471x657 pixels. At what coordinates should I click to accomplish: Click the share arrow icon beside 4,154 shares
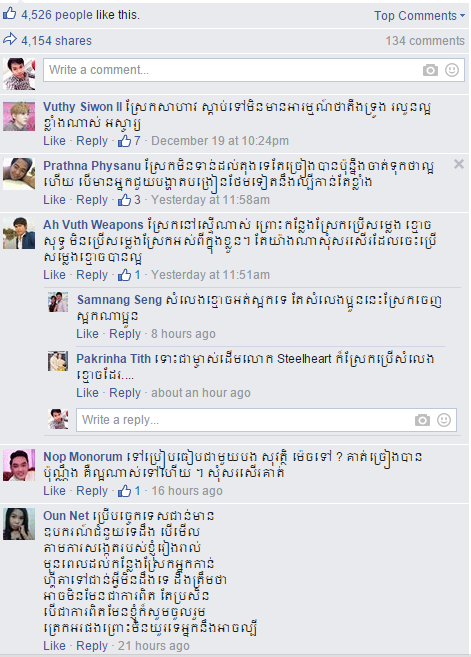click(x=10, y=40)
